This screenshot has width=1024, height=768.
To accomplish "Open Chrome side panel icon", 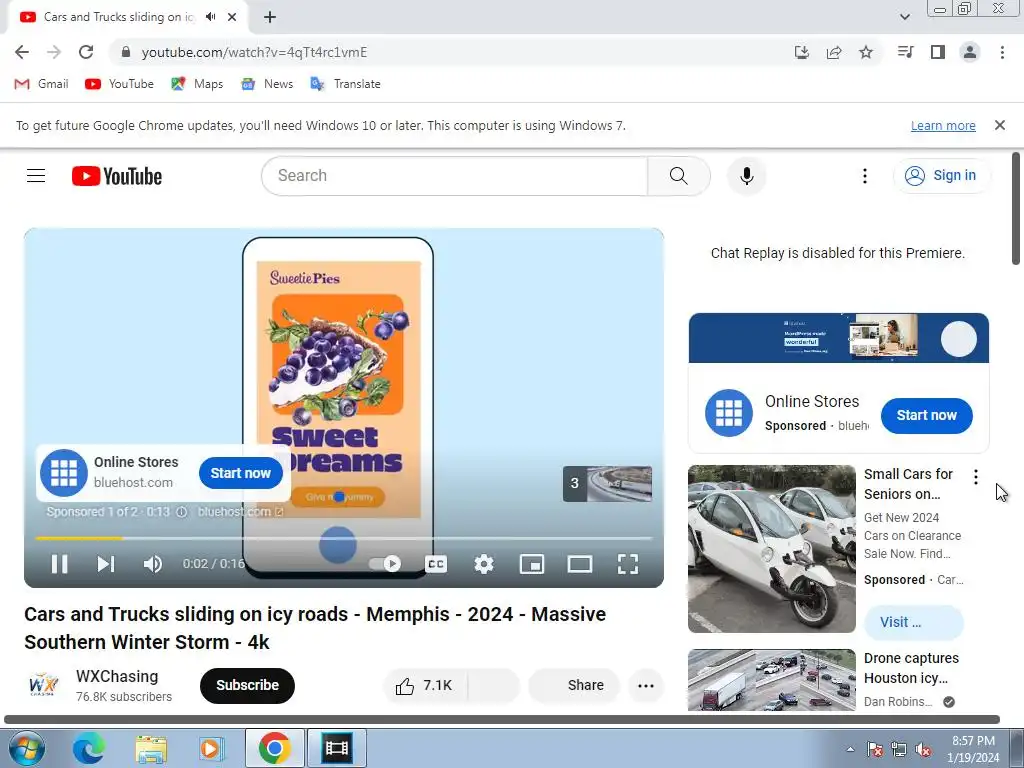I will pyautogui.click(x=938, y=52).
